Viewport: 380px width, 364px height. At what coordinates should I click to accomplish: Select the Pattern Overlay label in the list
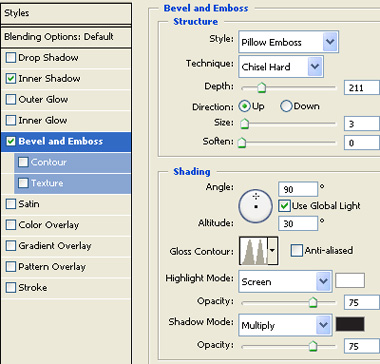(x=52, y=267)
